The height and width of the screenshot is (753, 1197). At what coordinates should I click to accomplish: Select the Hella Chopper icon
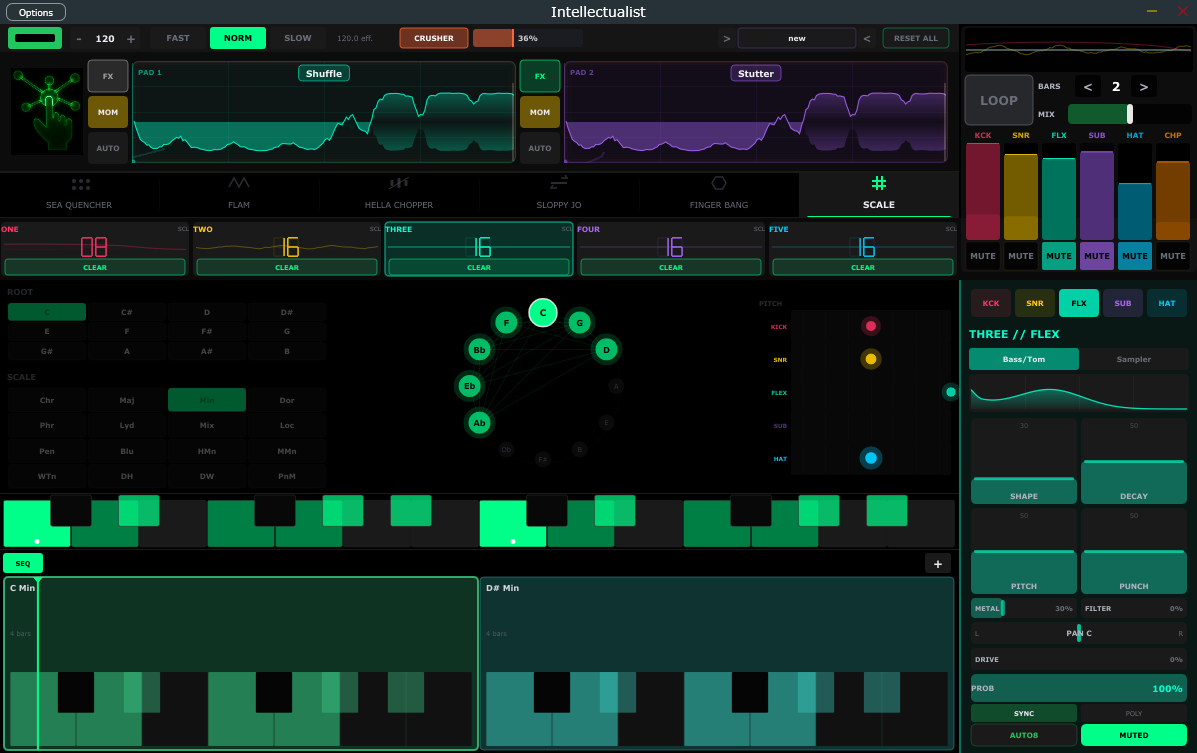coord(399,183)
